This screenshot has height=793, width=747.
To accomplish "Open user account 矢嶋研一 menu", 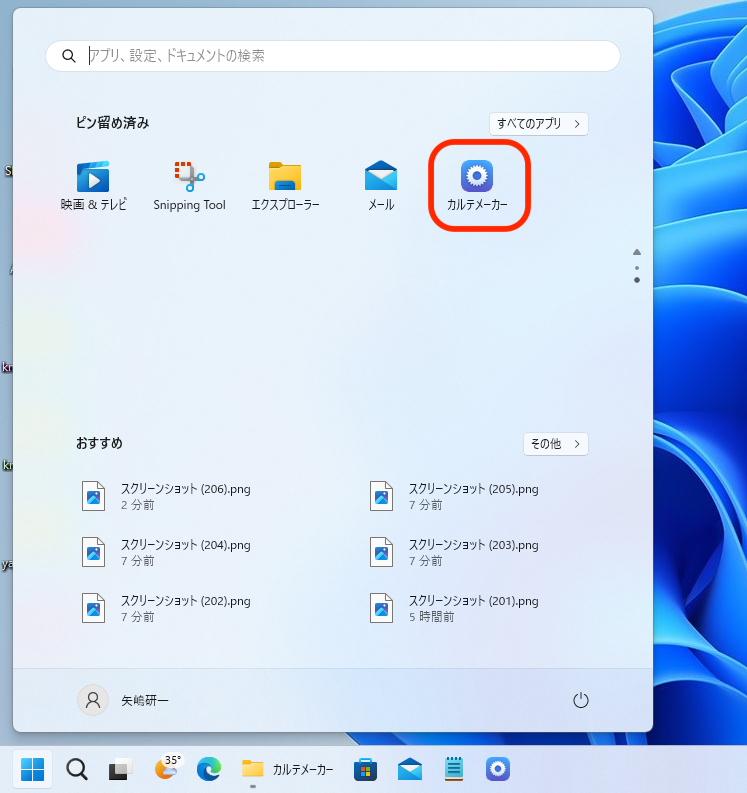I will (124, 701).
